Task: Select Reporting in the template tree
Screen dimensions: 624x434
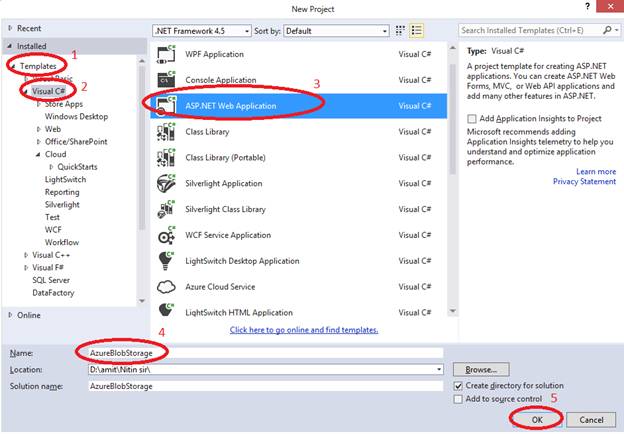Action: click(62, 192)
